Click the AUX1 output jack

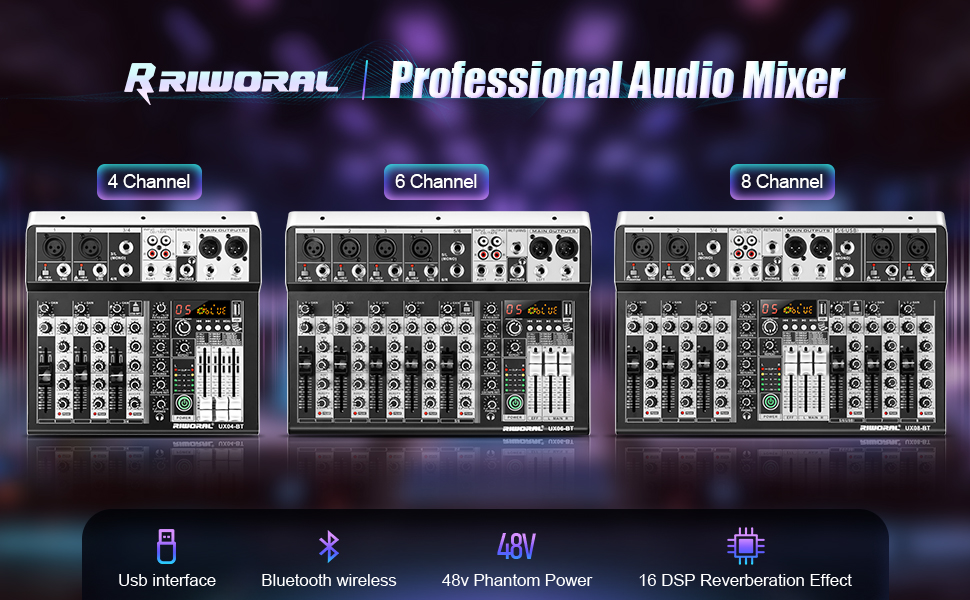click(x=483, y=271)
